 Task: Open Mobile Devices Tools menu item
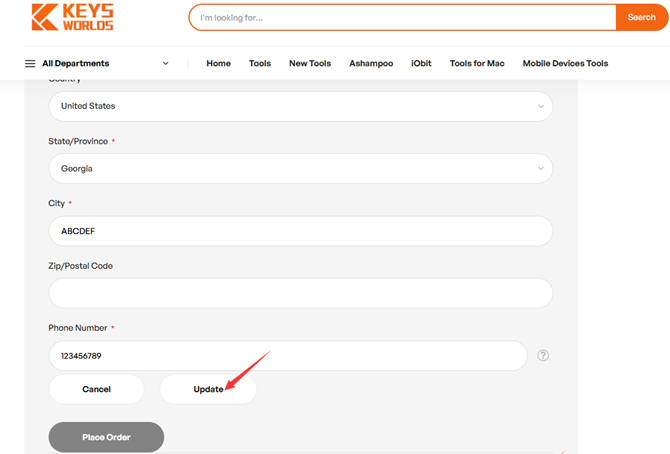565,63
